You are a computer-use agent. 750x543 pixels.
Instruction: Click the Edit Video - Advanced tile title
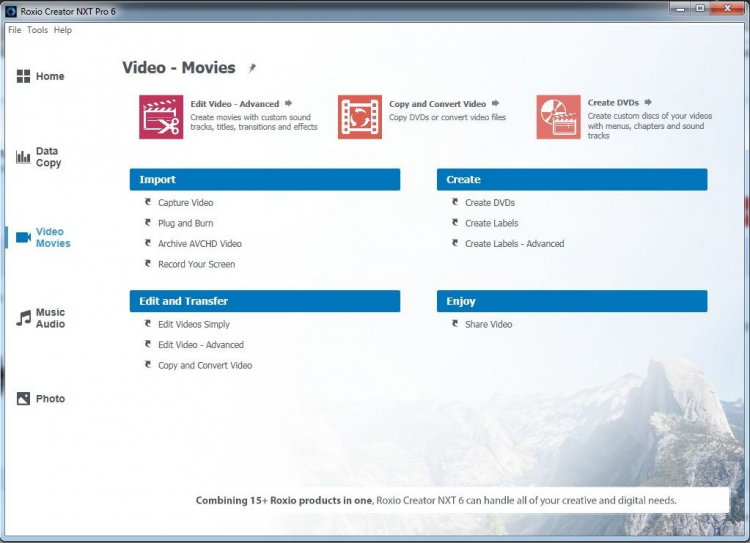point(235,104)
